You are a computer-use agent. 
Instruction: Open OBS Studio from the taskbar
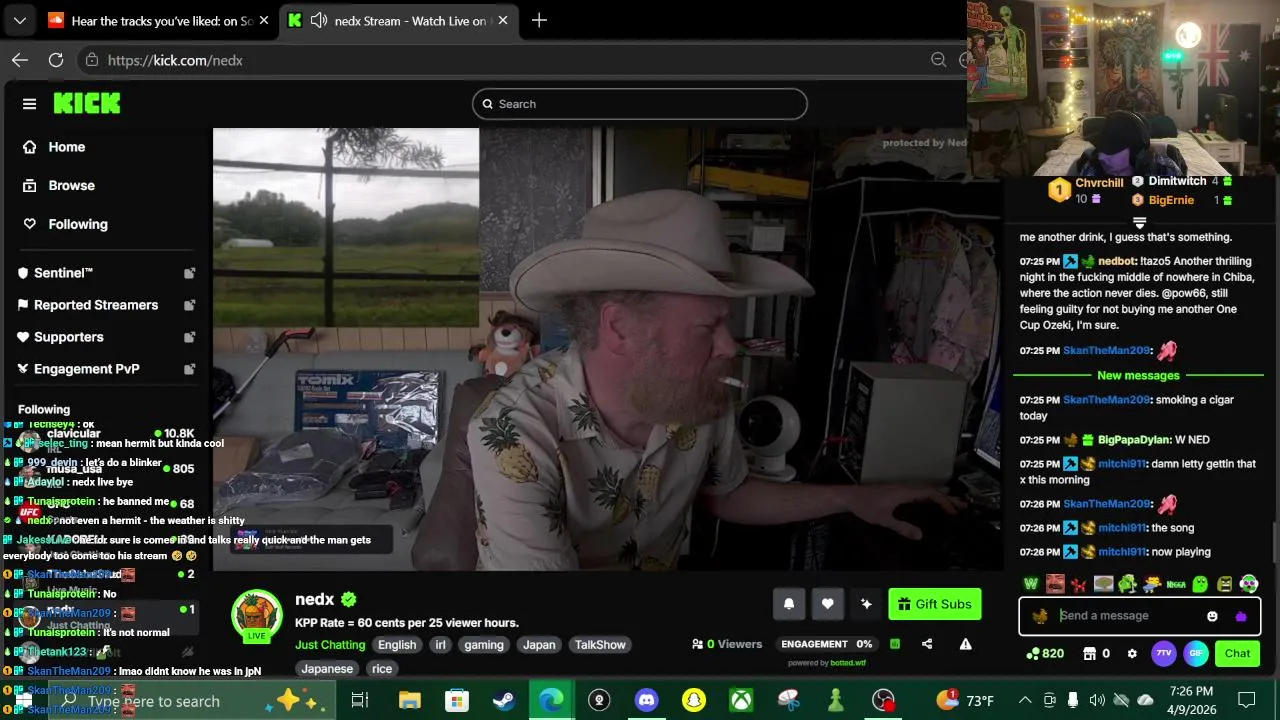click(x=883, y=701)
